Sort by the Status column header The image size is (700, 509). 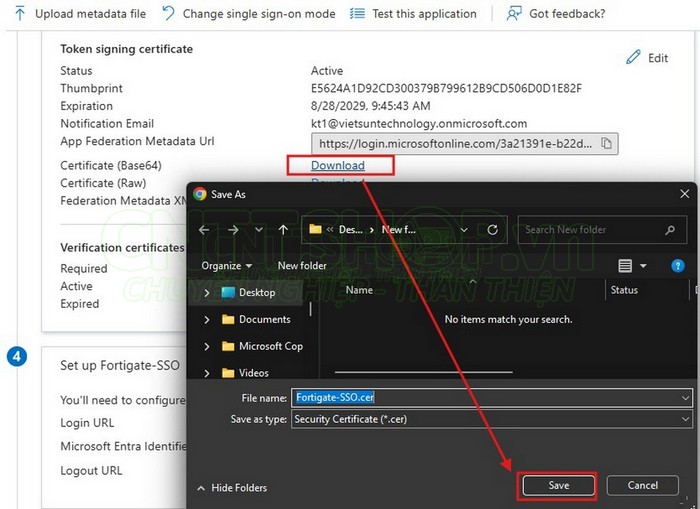coord(624,290)
